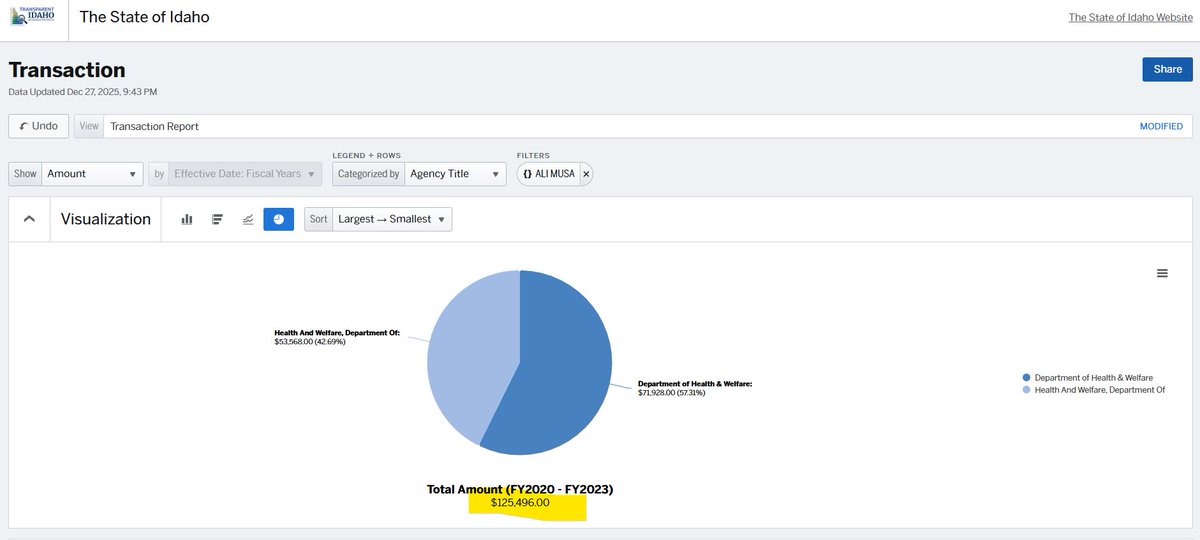Click the Transaction page heading
The height and width of the screenshot is (540, 1200).
click(67, 70)
